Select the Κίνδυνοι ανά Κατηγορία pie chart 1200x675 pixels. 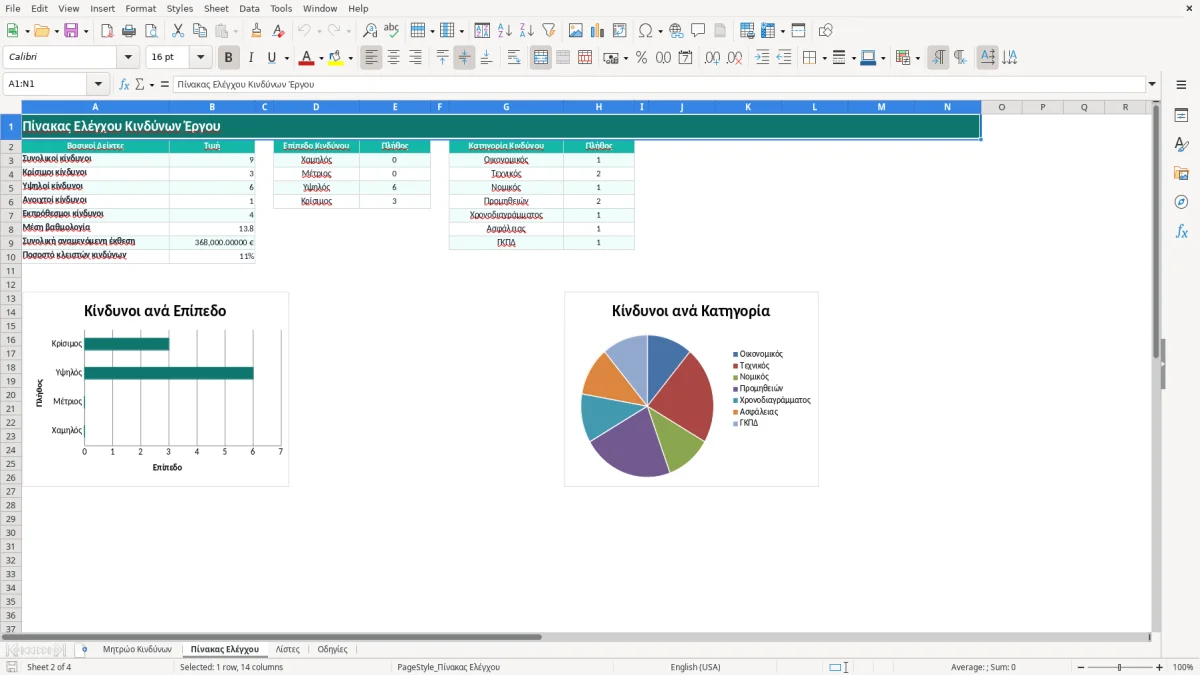coord(691,389)
